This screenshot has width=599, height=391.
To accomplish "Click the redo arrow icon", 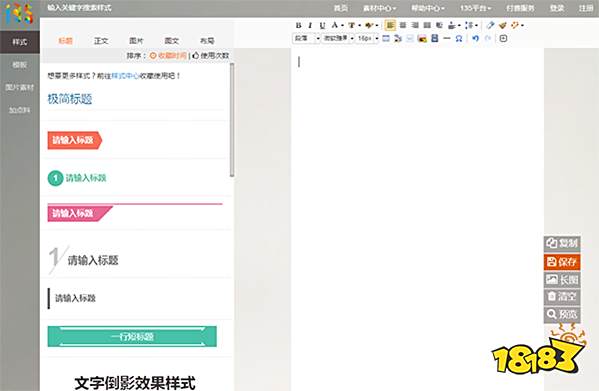I will [x=487, y=38].
